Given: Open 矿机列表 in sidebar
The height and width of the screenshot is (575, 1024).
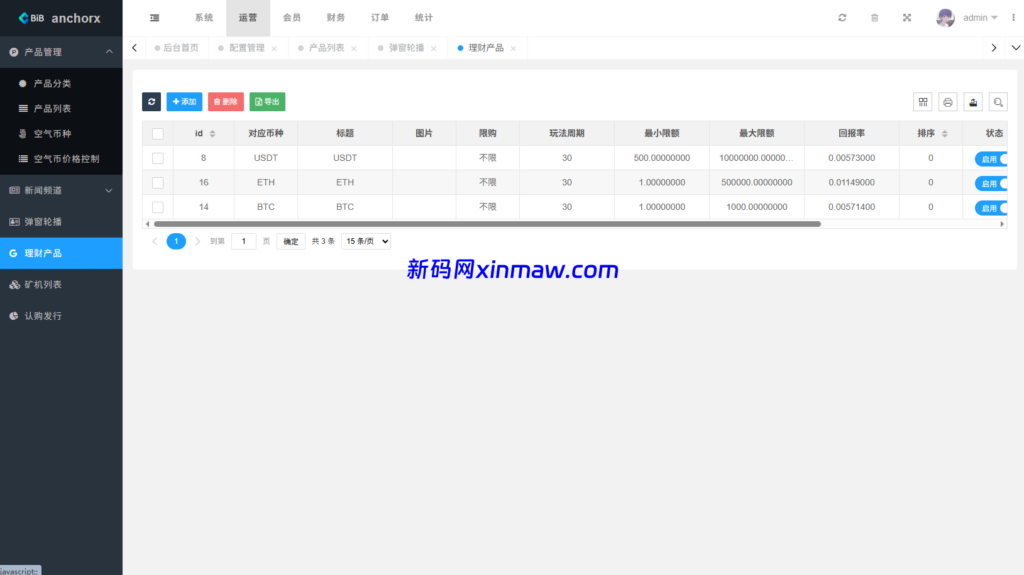Looking at the screenshot, I should point(61,284).
